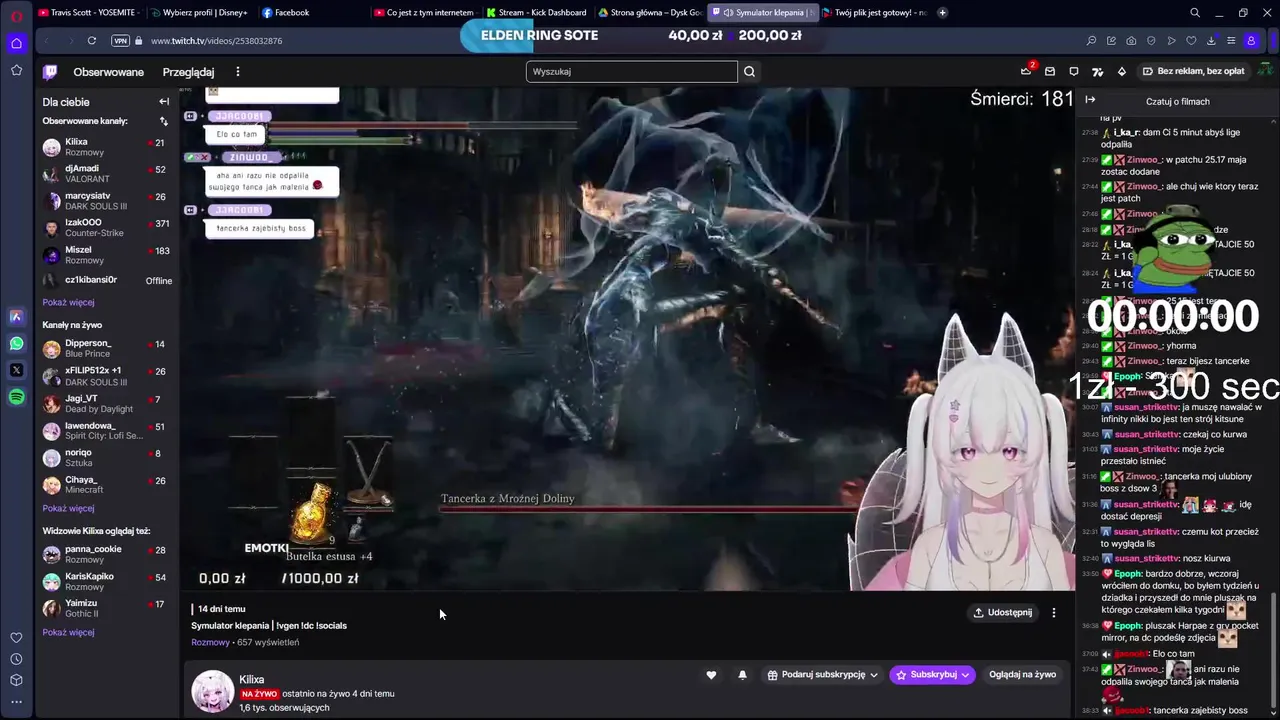Toggle follow heart for Kilixa
The height and width of the screenshot is (720, 1280).
click(711, 675)
